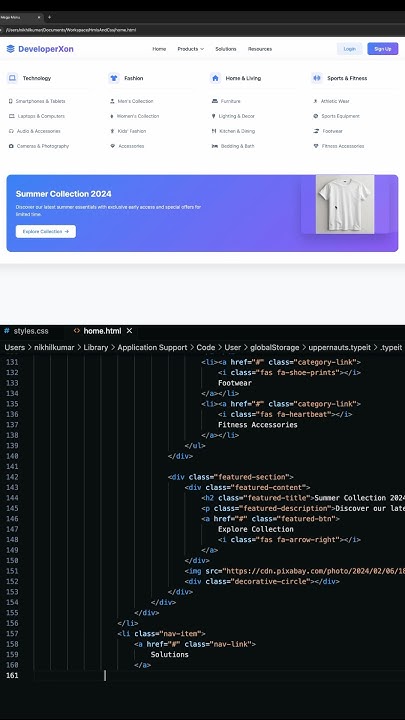Screen dimensions: 405x720
Task: Open a new browser tab with plus button
Action: [x=49, y=17]
